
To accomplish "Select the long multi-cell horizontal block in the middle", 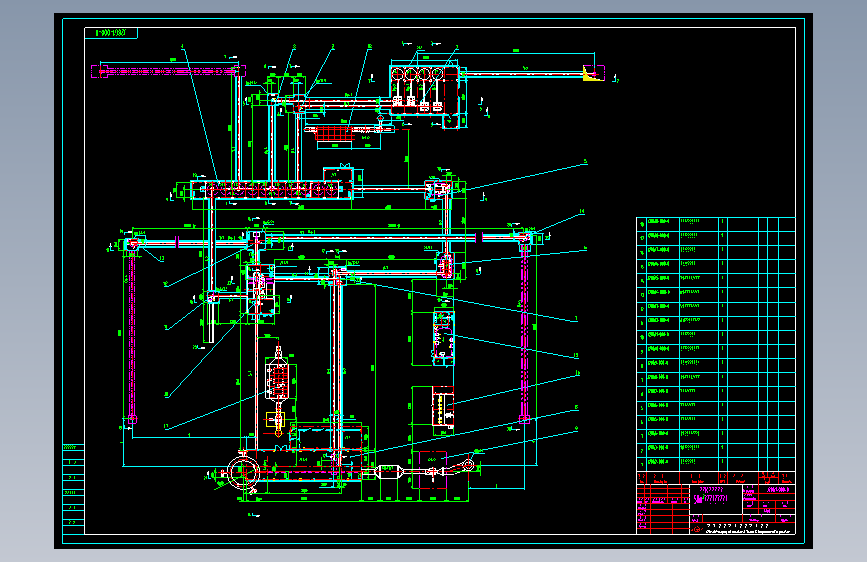I will click(272, 190).
